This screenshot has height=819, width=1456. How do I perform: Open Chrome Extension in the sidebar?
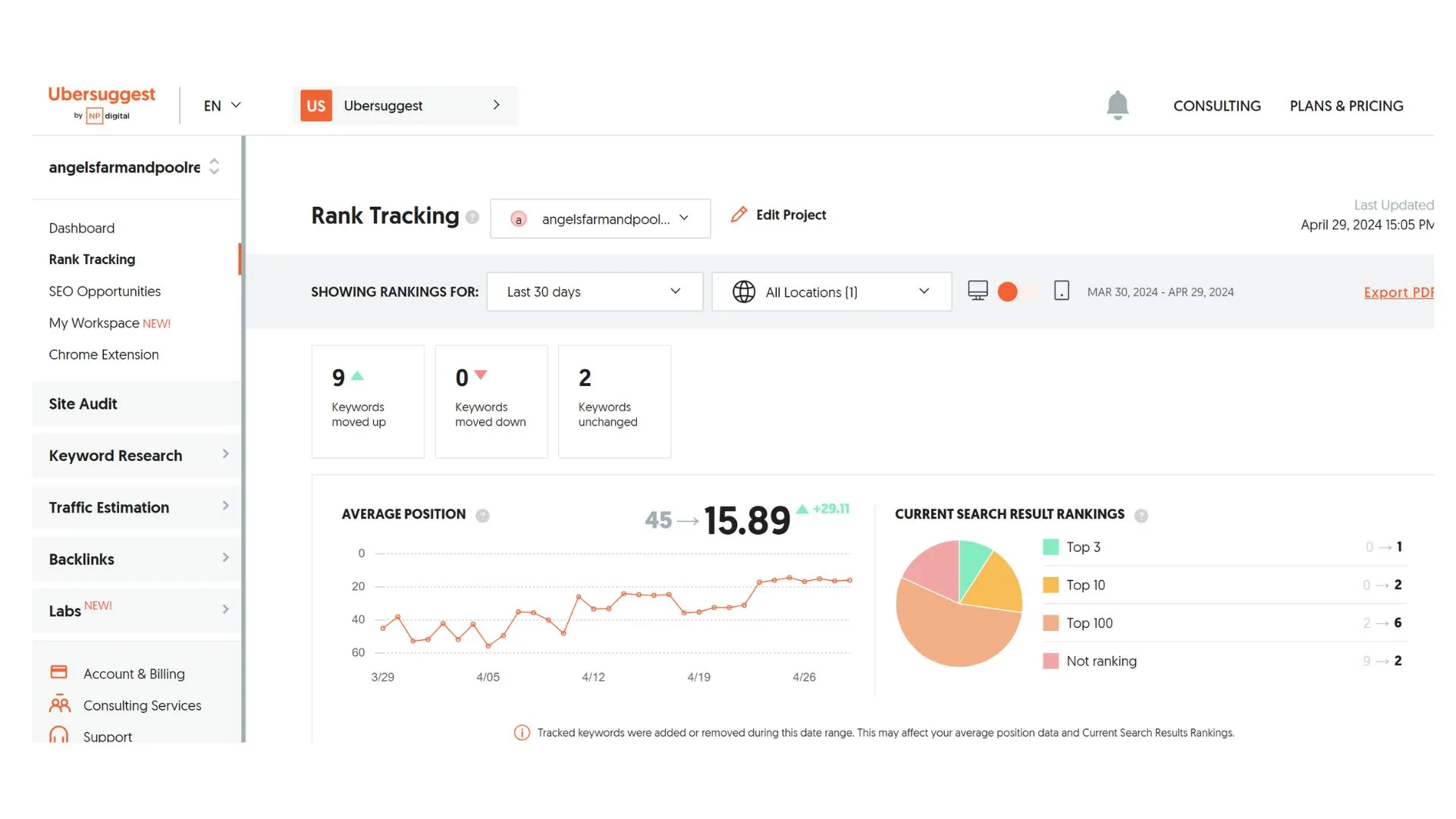[x=104, y=355]
